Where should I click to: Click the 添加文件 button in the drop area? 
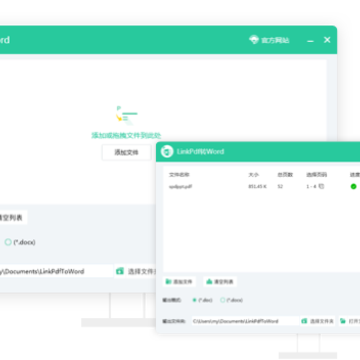[x=126, y=152]
